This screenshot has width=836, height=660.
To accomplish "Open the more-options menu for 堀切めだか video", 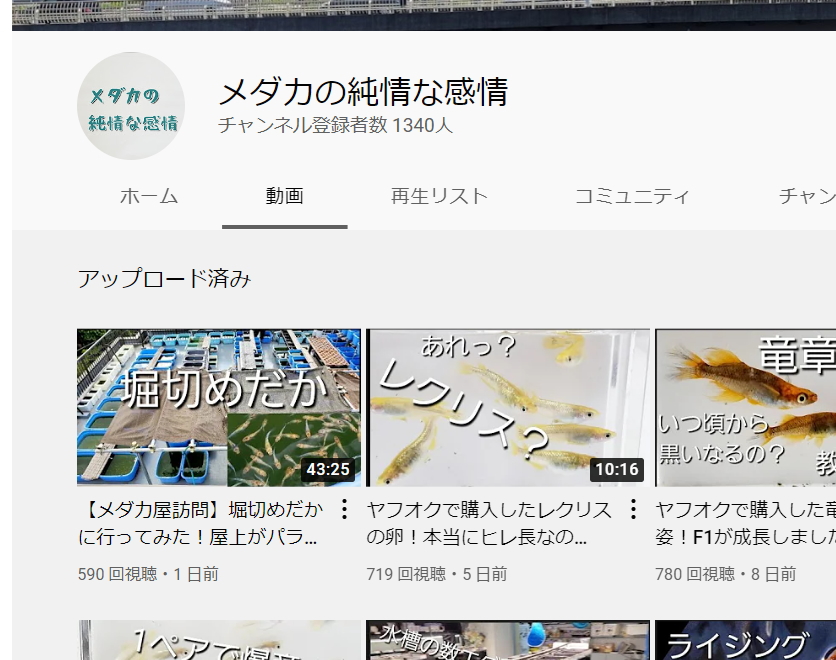I will [344, 509].
